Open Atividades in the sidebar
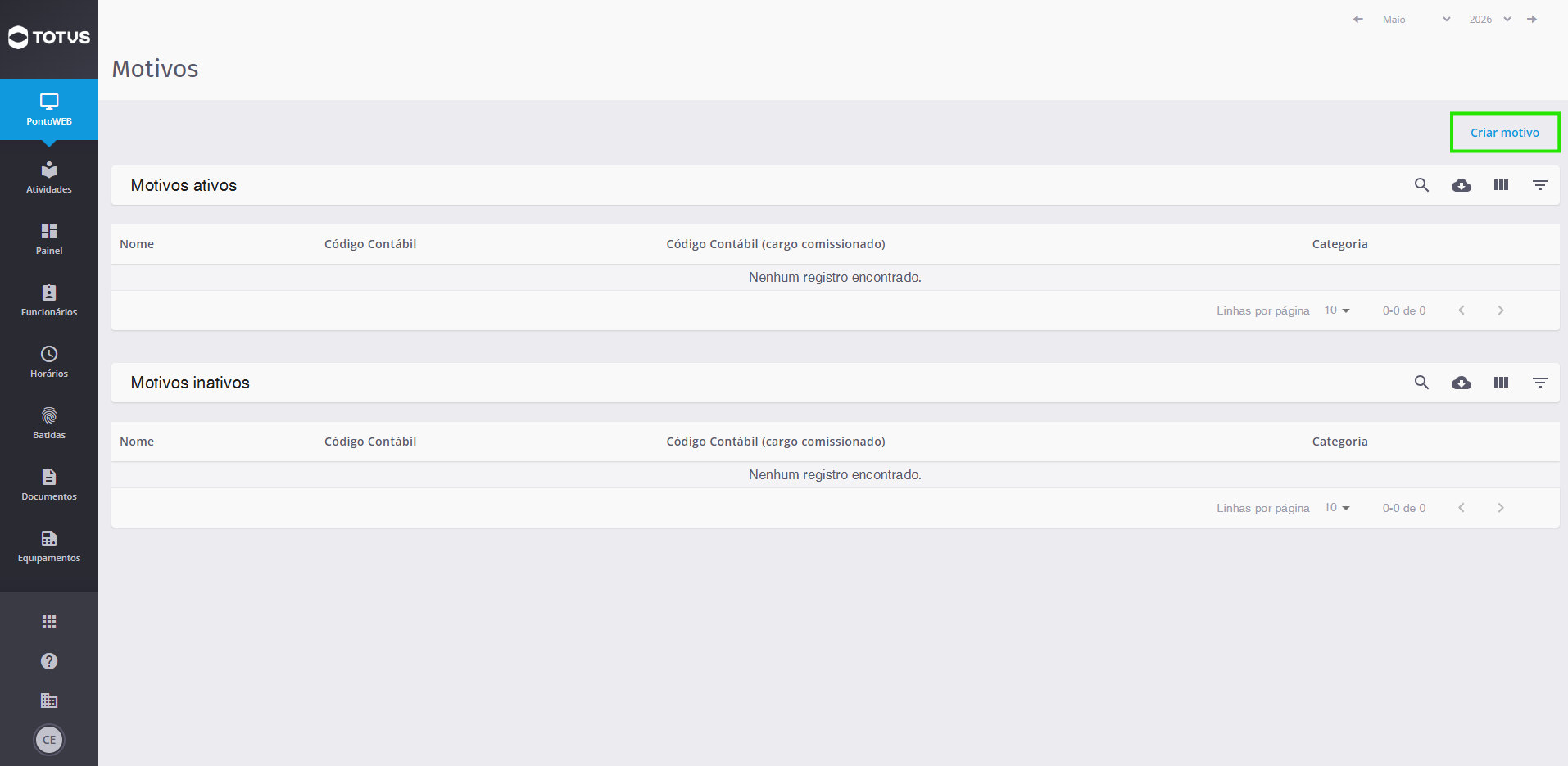This screenshot has height=766, width=1568. [49, 178]
